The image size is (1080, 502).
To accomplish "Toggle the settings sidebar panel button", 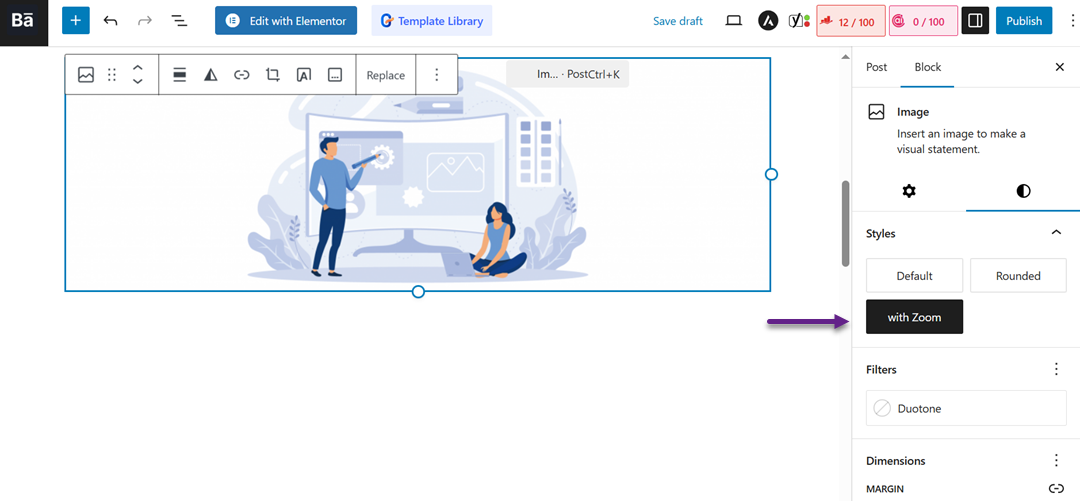I will tap(975, 20).
